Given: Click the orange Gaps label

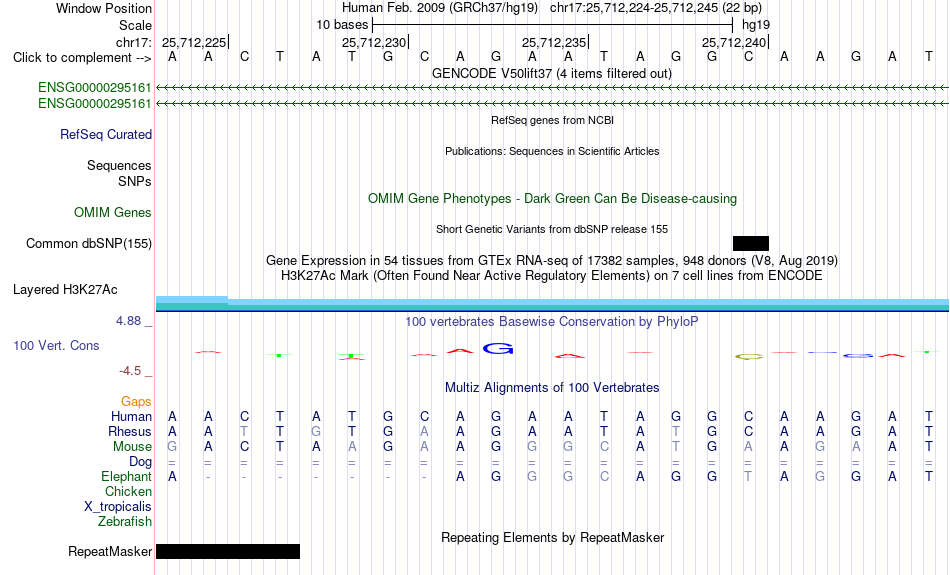Looking at the screenshot, I should [136, 402].
